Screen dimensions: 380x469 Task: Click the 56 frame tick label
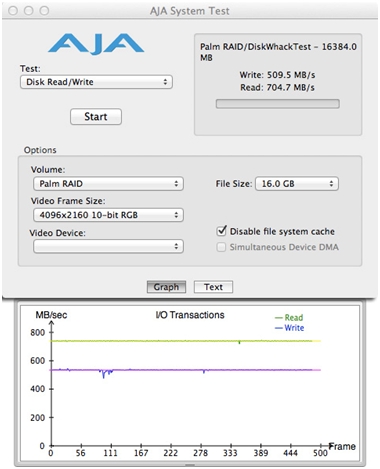[x=80, y=453]
